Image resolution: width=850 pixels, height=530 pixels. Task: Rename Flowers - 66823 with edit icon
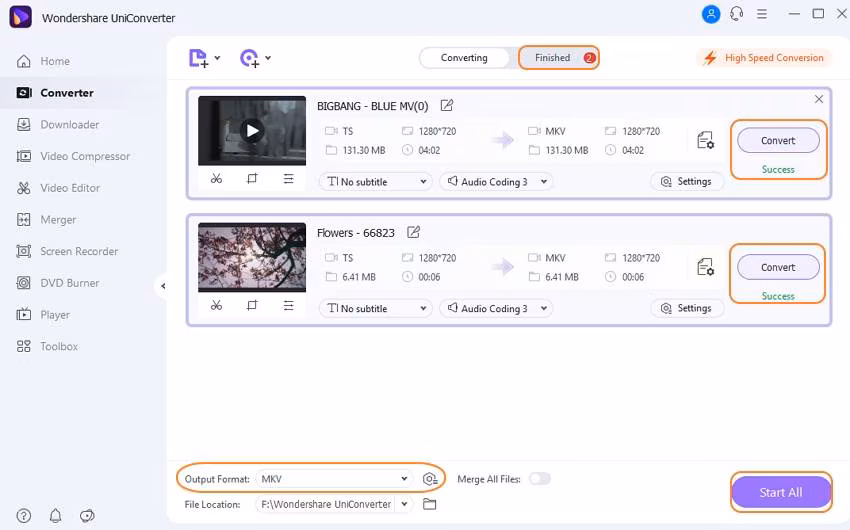(414, 232)
